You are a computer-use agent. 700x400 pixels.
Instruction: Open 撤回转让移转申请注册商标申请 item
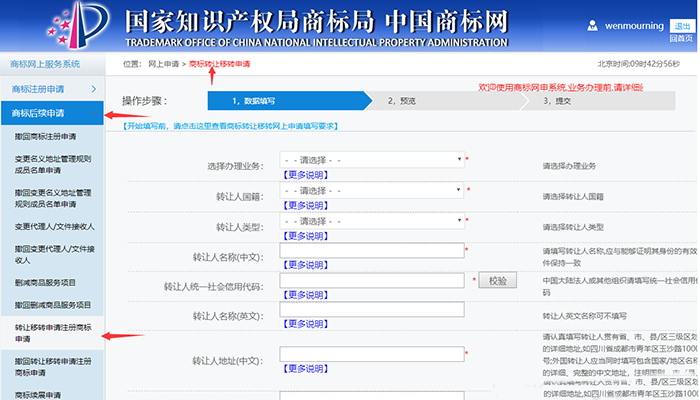(x=53, y=367)
